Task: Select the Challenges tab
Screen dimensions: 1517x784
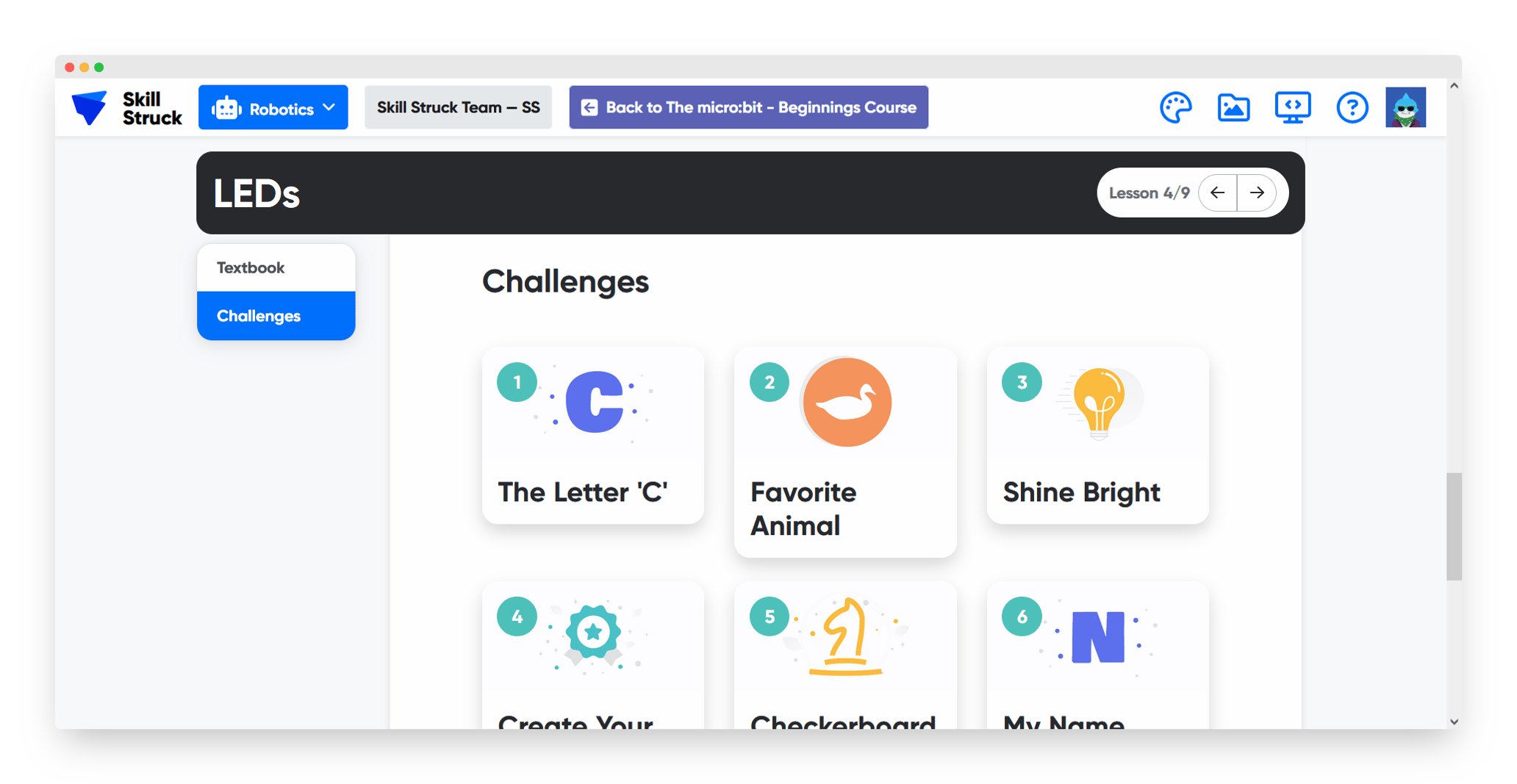Action: [276, 316]
